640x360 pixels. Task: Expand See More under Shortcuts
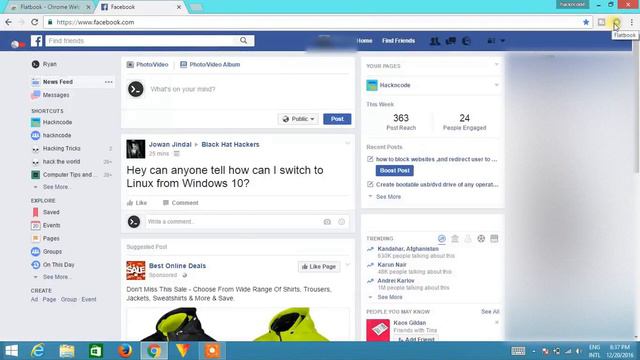pos(56,187)
